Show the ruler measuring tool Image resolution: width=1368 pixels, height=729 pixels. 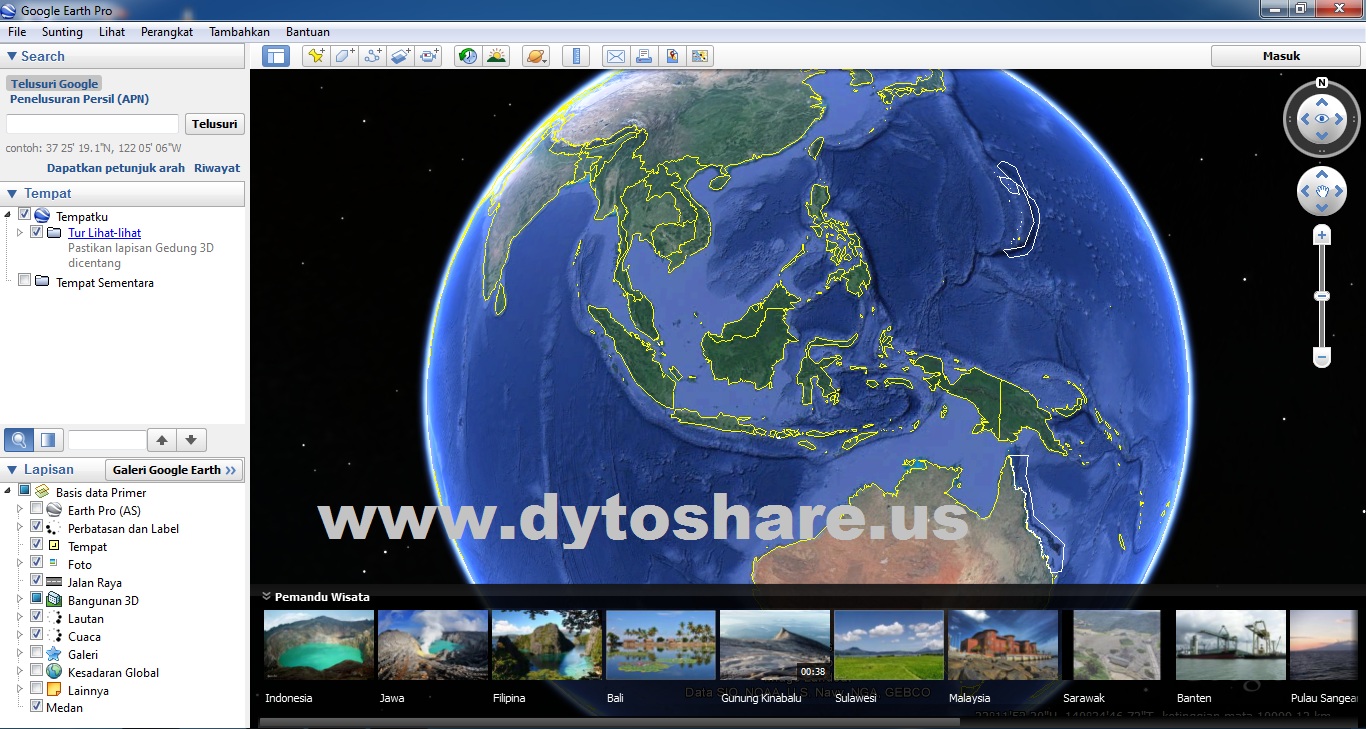[576, 56]
